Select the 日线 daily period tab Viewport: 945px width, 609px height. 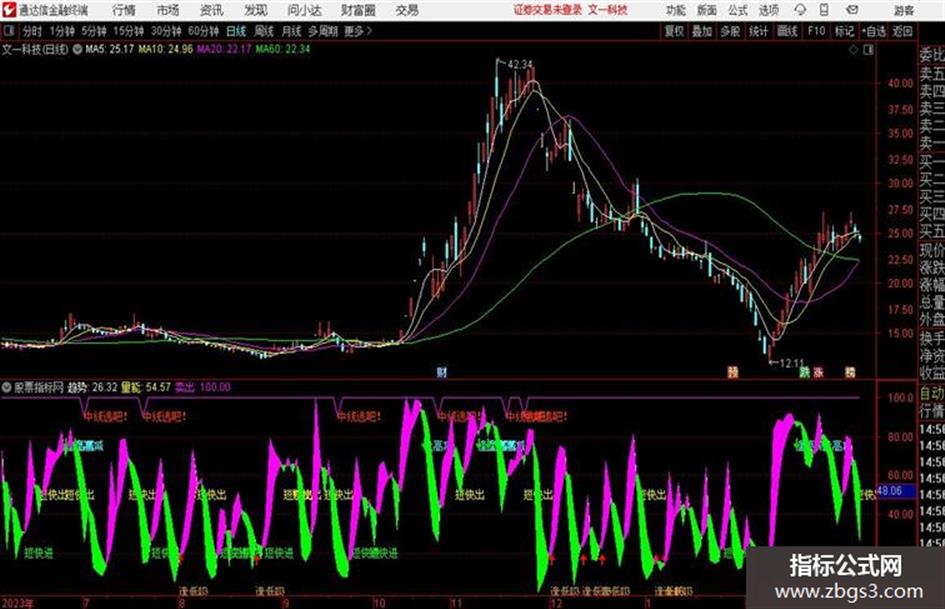(236, 31)
